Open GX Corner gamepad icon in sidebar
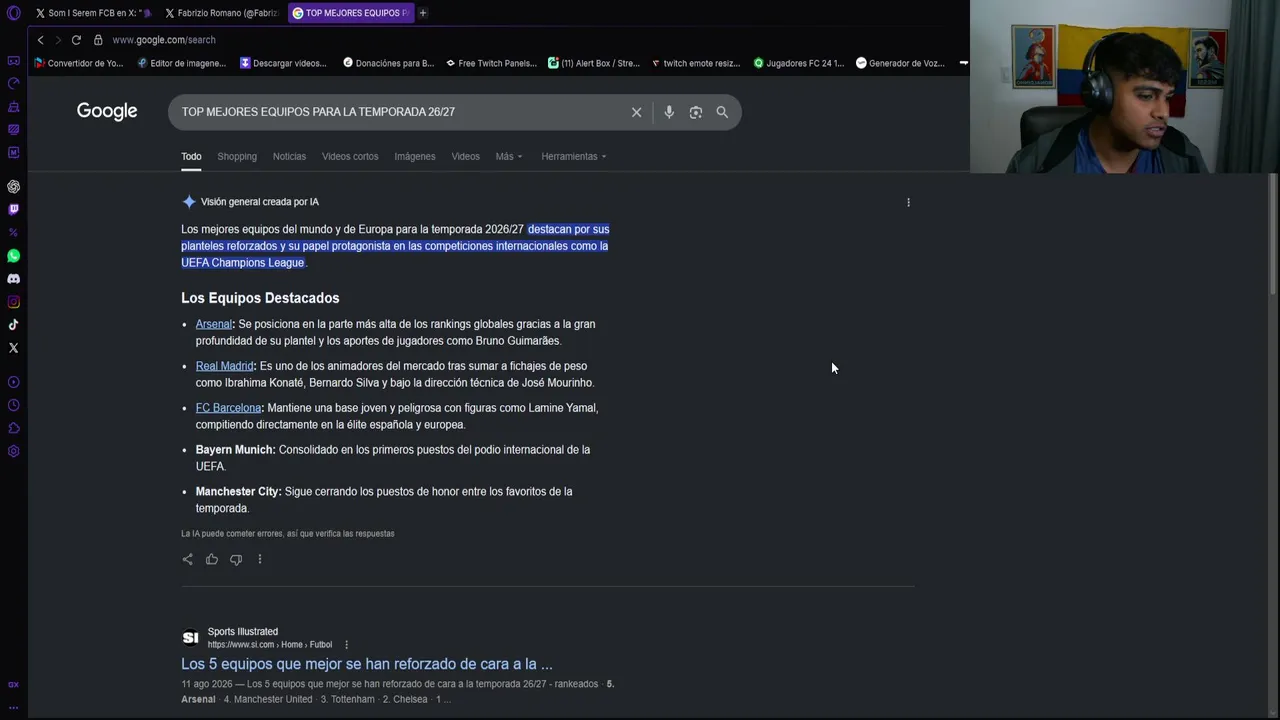 [13, 61]
